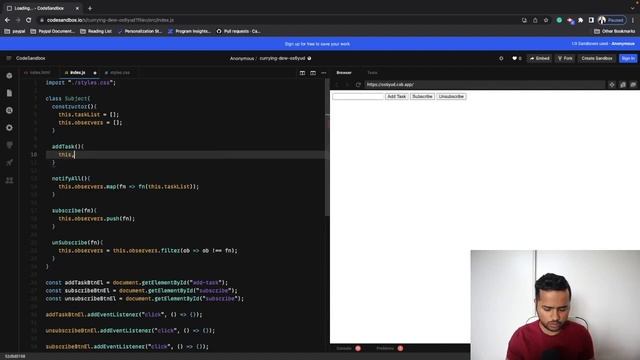Go back in the preview browser
Viewport: 640px width, 360px height.
click(337, 84)
